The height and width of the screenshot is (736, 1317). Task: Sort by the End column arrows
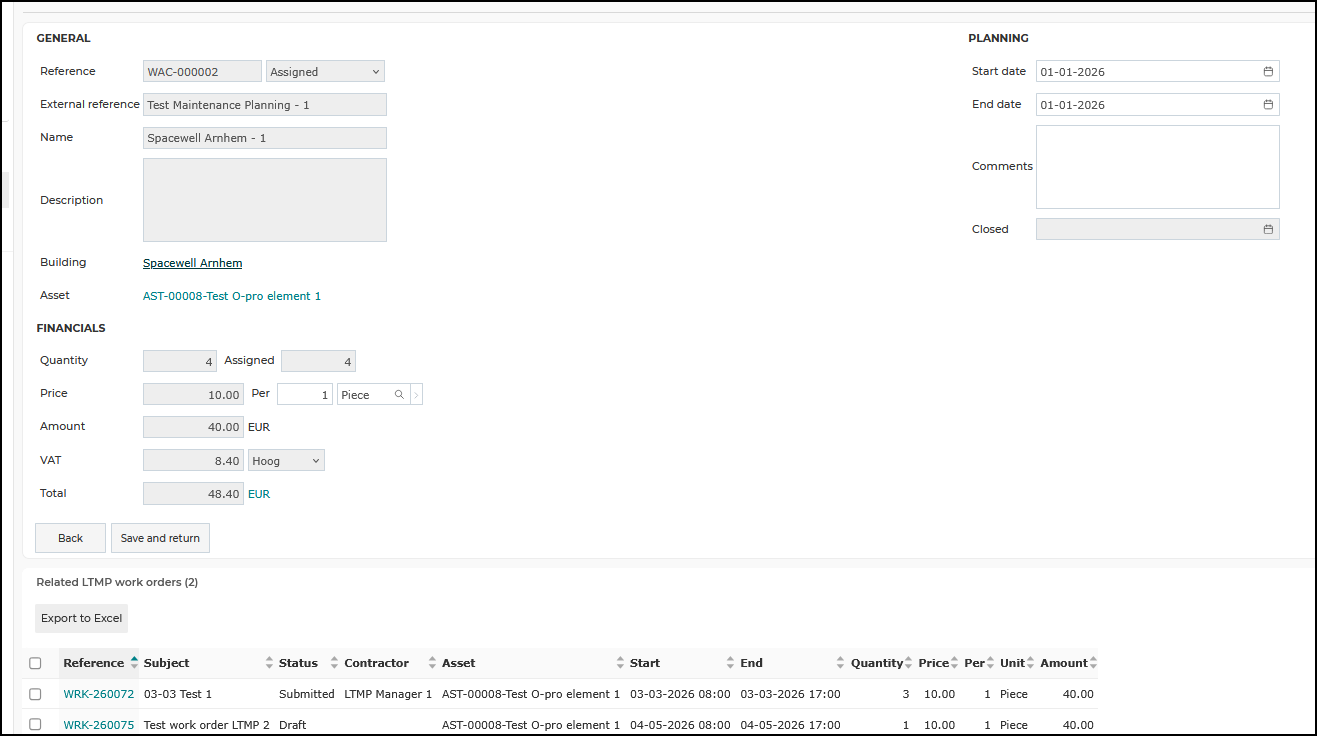(840, 663)
